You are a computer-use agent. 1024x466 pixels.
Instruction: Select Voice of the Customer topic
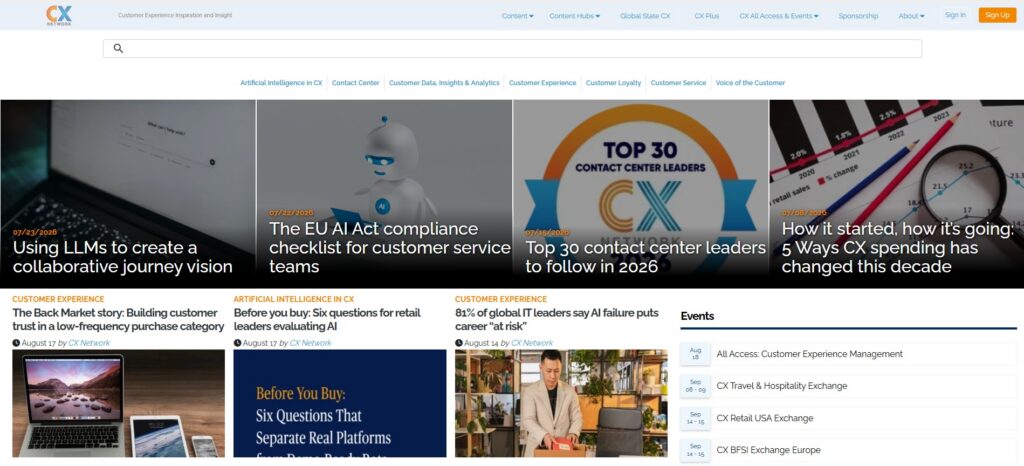tap(750, 83)
